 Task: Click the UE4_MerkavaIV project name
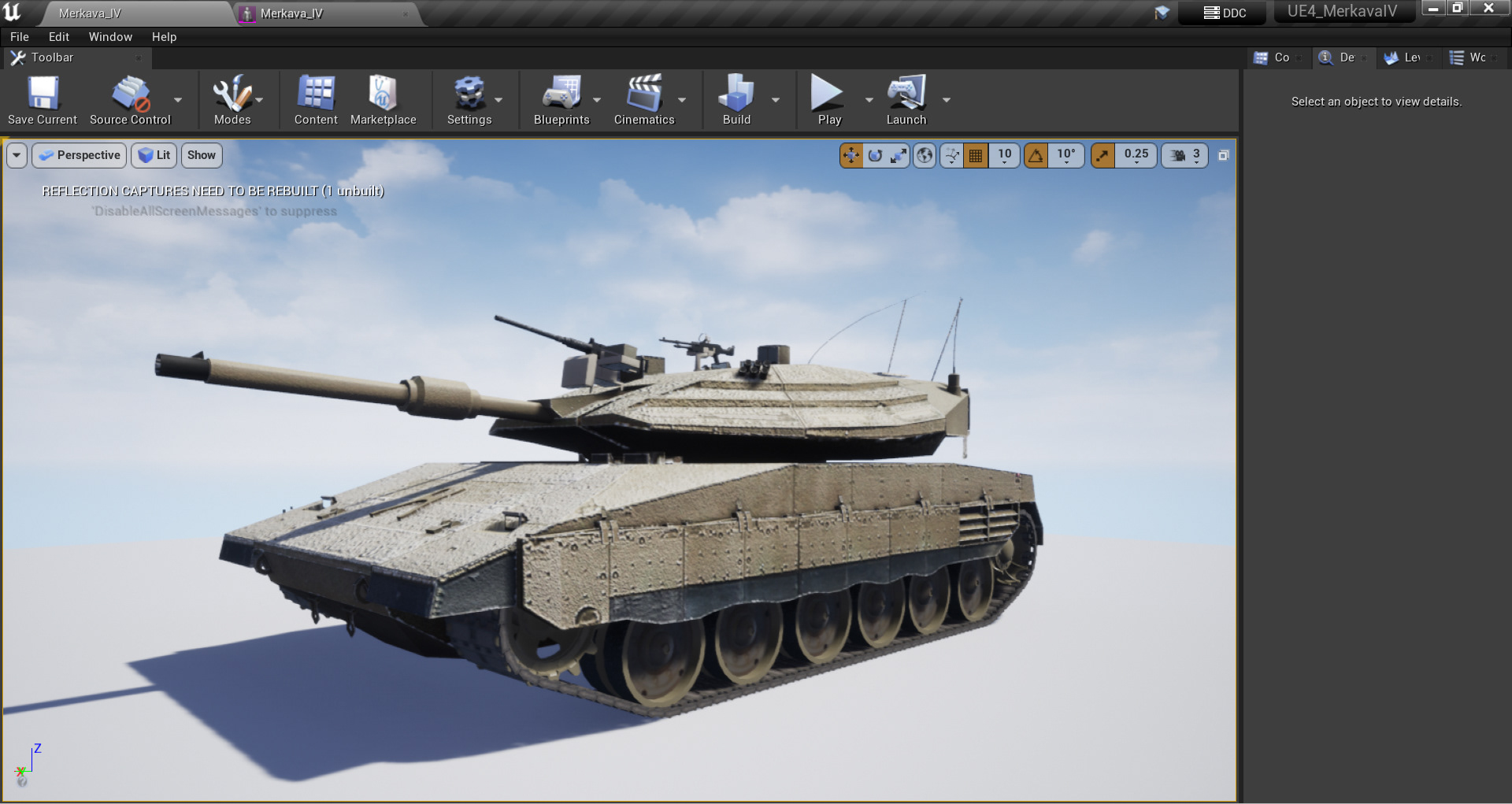pyautogui.click(x=1342, y=11)
